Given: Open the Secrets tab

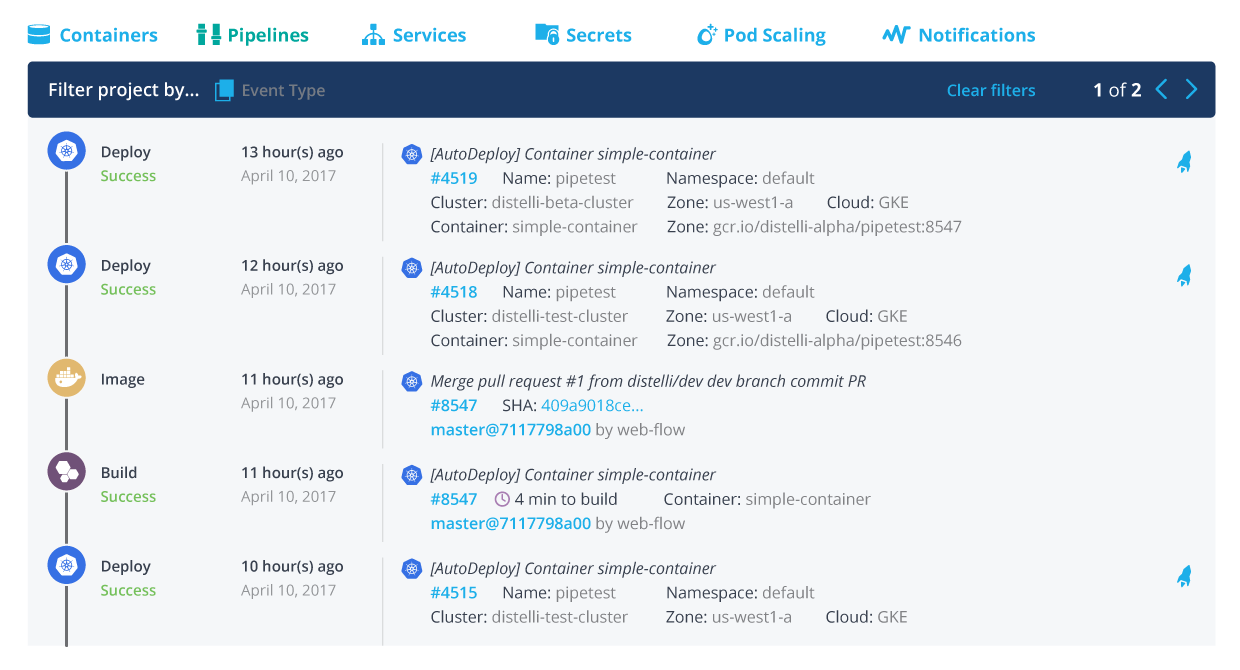Looking at the screenshot, I should (584, 35).
